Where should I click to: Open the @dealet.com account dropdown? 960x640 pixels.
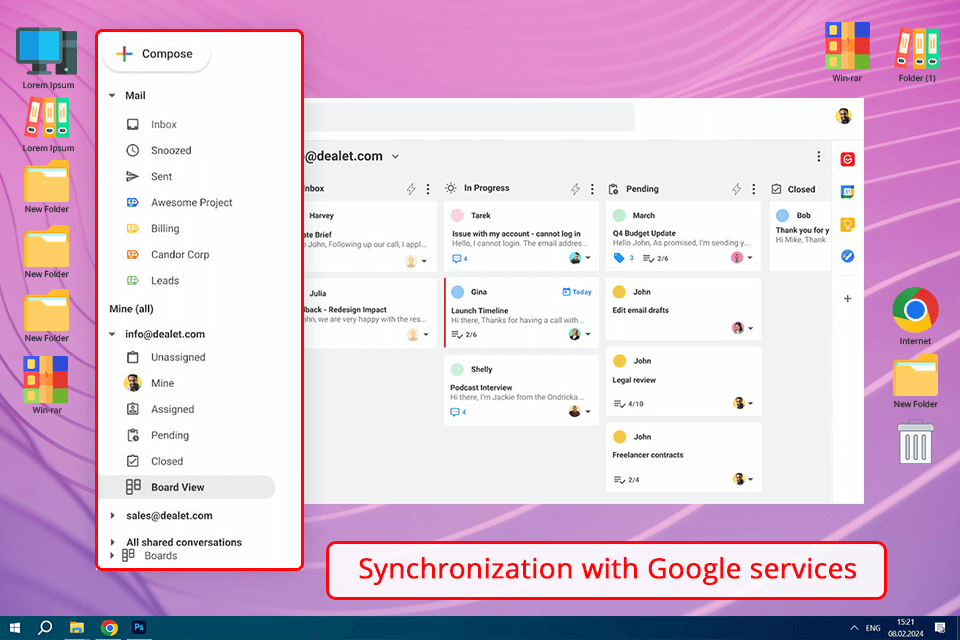click(x=396, y=157)
